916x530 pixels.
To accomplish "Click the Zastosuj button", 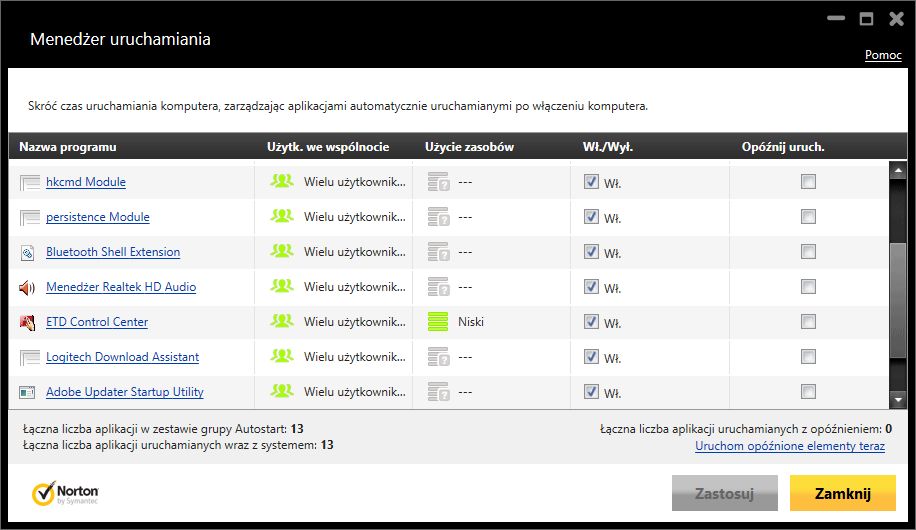I will [724, 493].
